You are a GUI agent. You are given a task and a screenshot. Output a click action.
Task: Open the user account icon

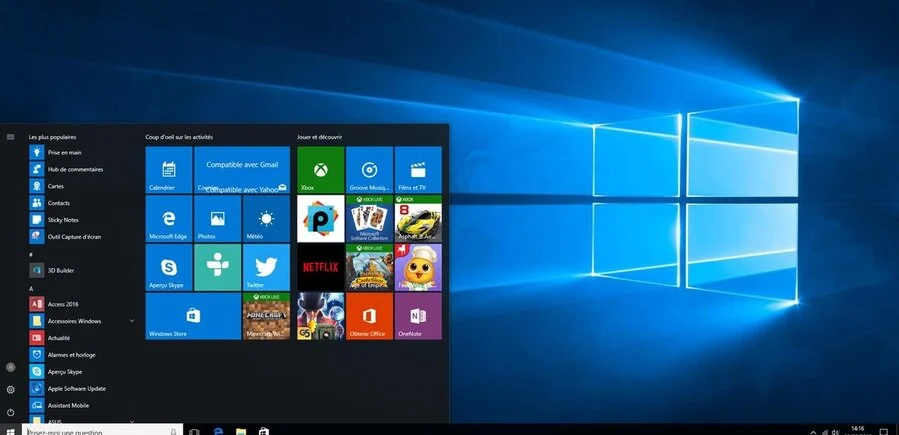pyautogui.click(x=10, y=367)
